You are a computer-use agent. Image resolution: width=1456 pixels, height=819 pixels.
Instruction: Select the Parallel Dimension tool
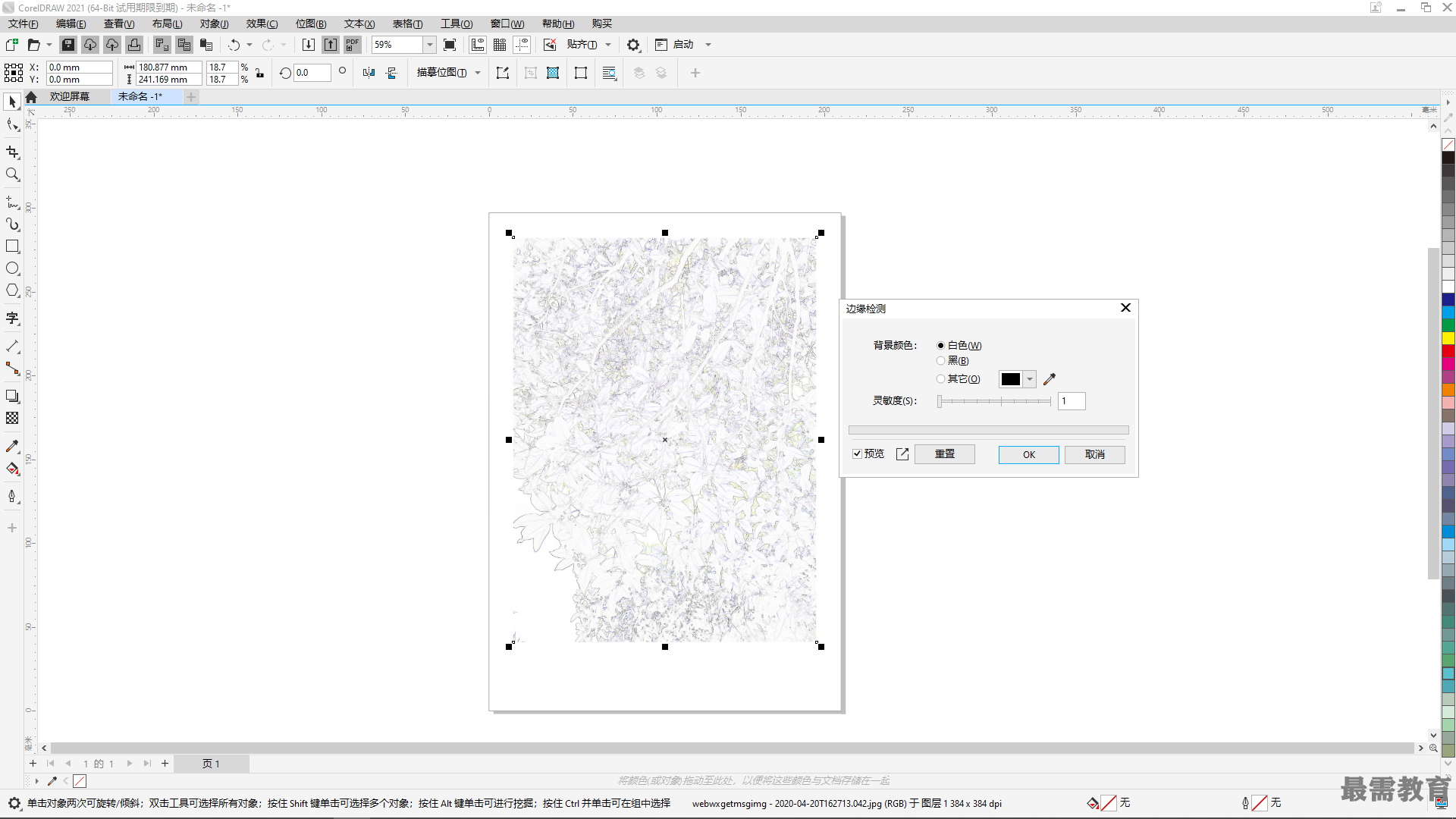(x=12, y=347)
